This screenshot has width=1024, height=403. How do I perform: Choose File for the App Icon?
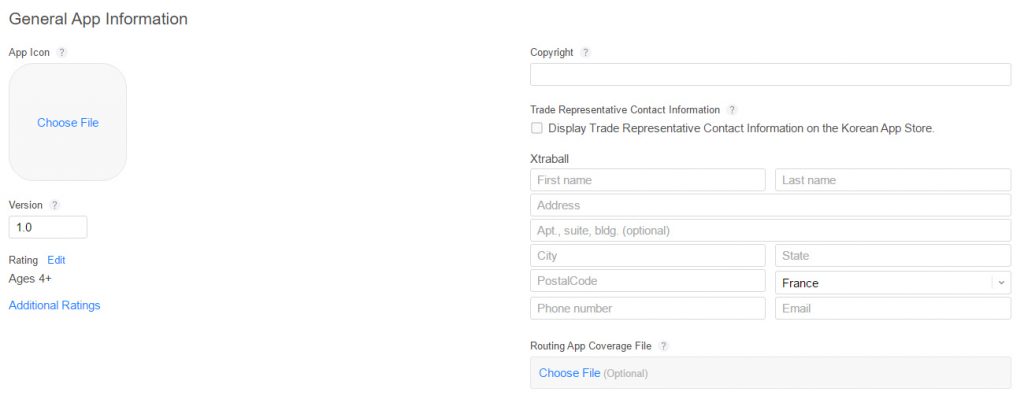pos(68,123)
